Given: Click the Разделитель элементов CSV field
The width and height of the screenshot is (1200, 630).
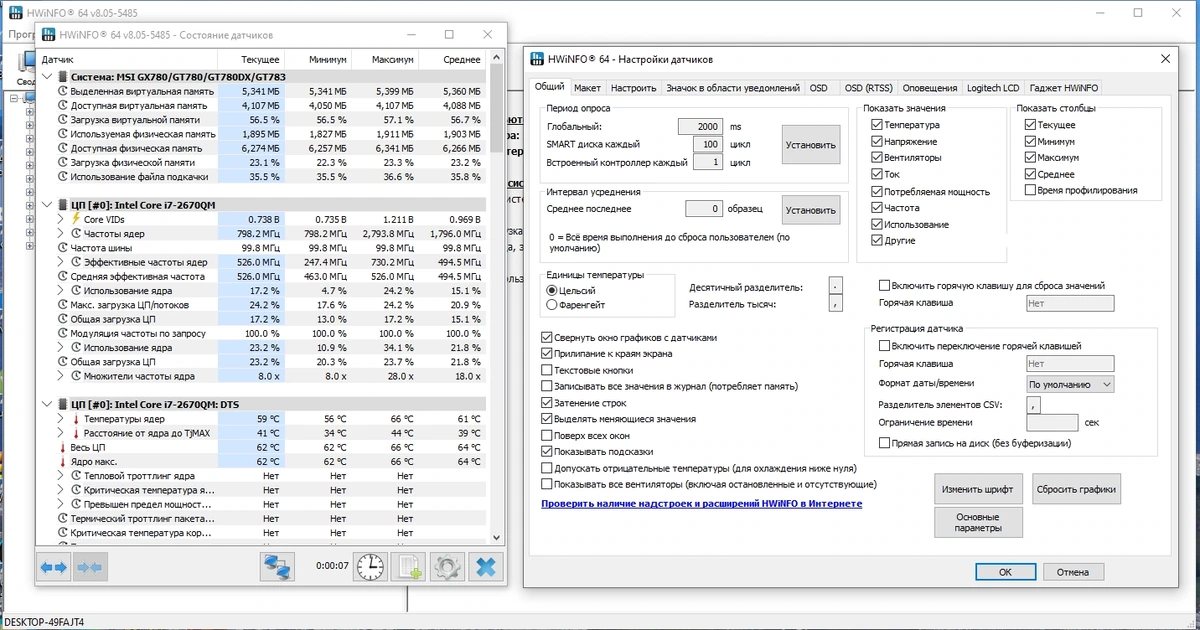Looking at the screenshot, I should [x=1035, y=405].
